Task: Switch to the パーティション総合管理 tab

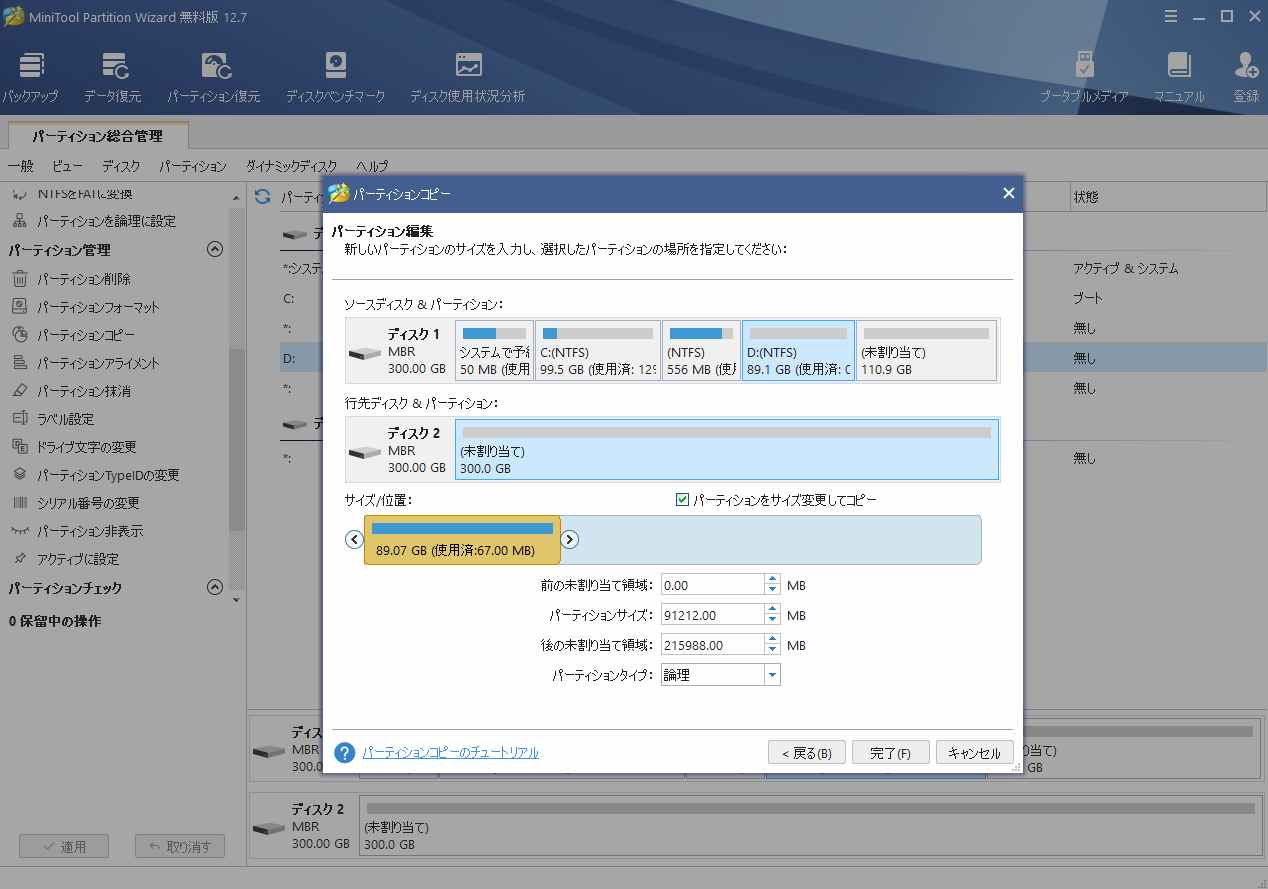Action: [97, 135]
